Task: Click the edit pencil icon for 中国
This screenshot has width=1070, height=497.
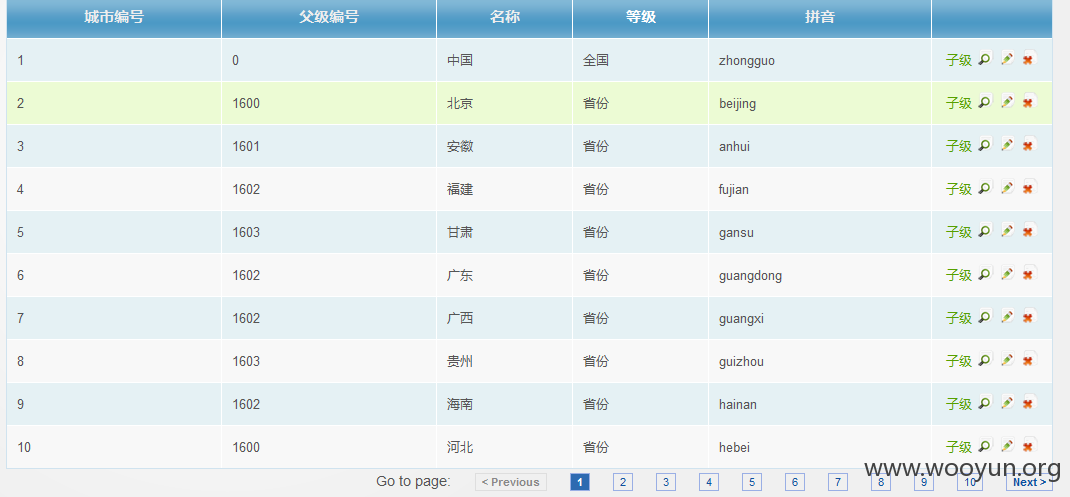Action: [x=1007, y=59]
